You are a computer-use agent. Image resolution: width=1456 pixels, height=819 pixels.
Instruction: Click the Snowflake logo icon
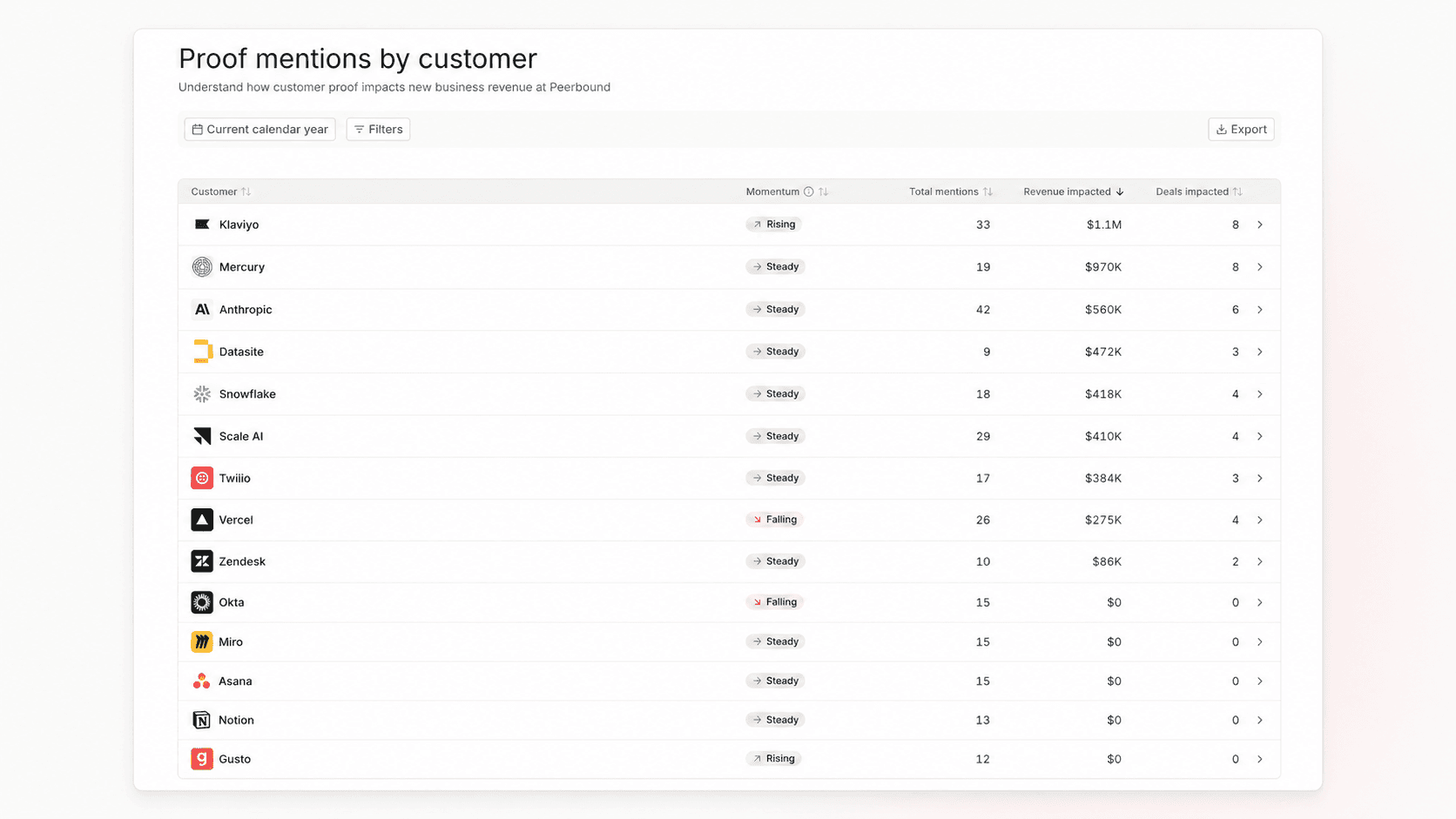202,394
